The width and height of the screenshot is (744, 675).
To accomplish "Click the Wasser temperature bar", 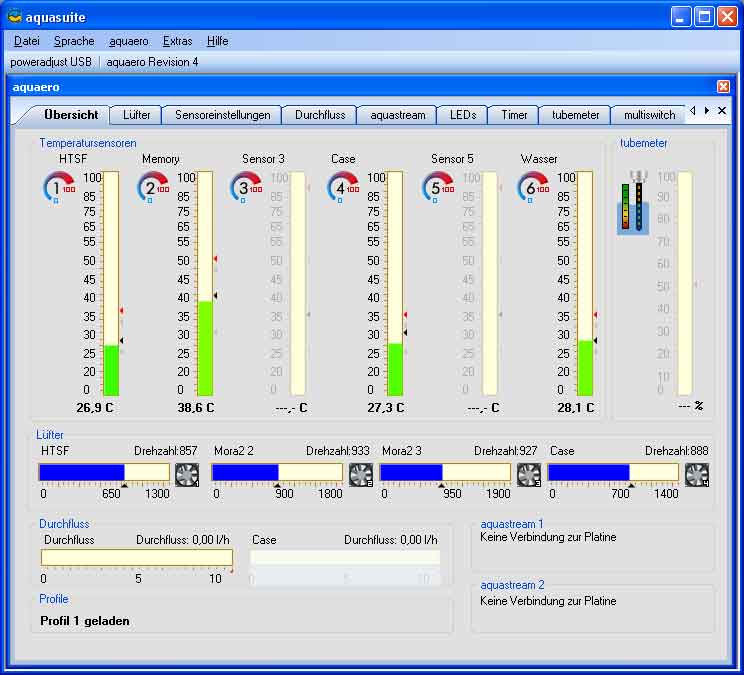I will [x=585, y=283].
